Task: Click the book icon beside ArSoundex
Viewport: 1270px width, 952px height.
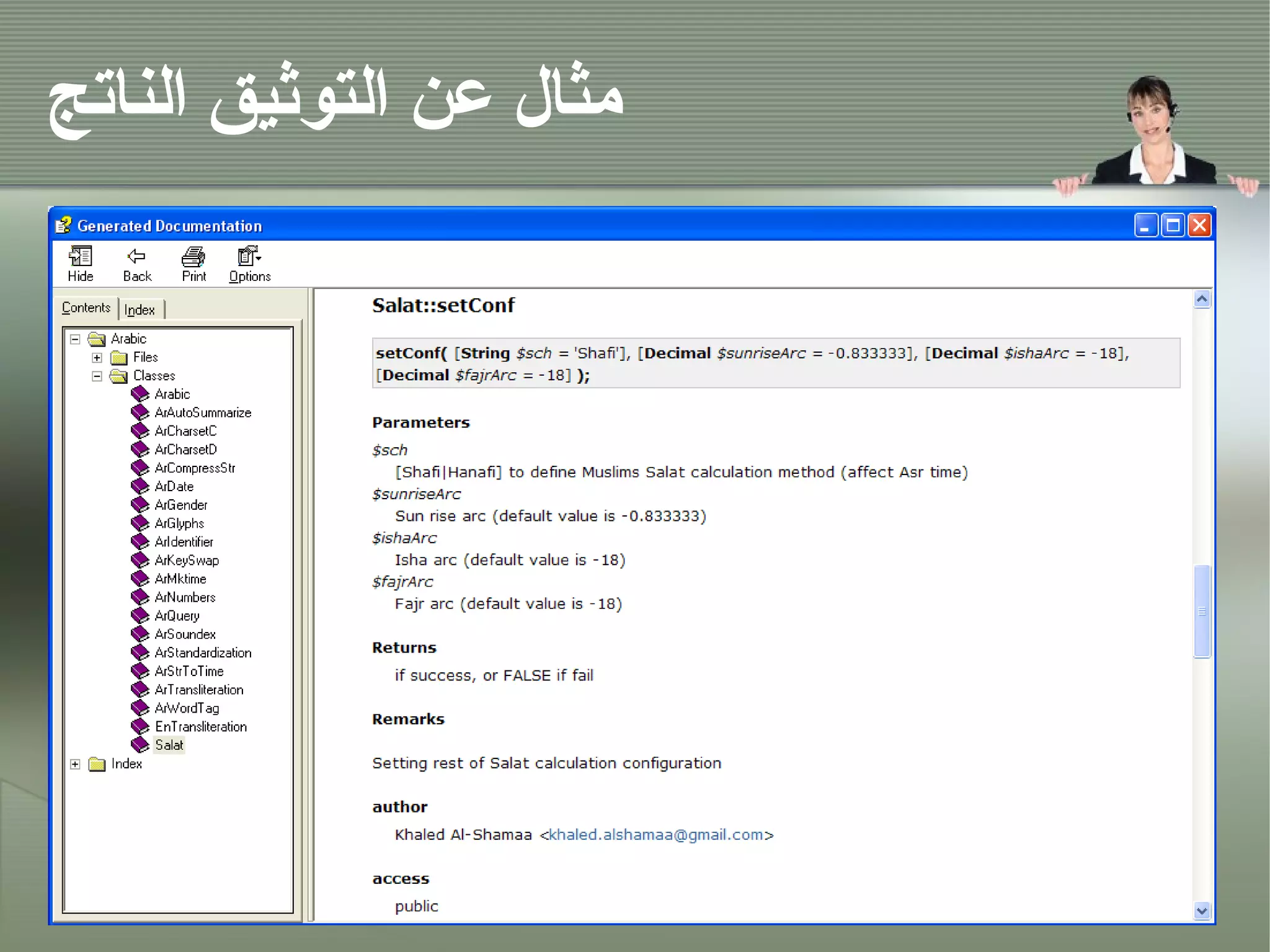Action: click(x=140, y=634)
